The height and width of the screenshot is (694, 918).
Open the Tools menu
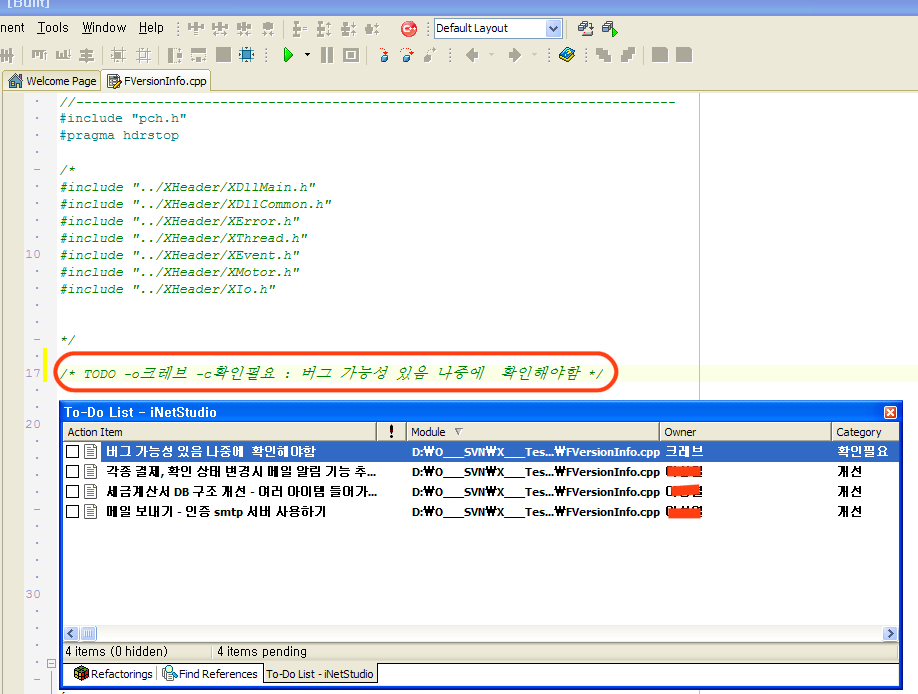click(53, 28)
